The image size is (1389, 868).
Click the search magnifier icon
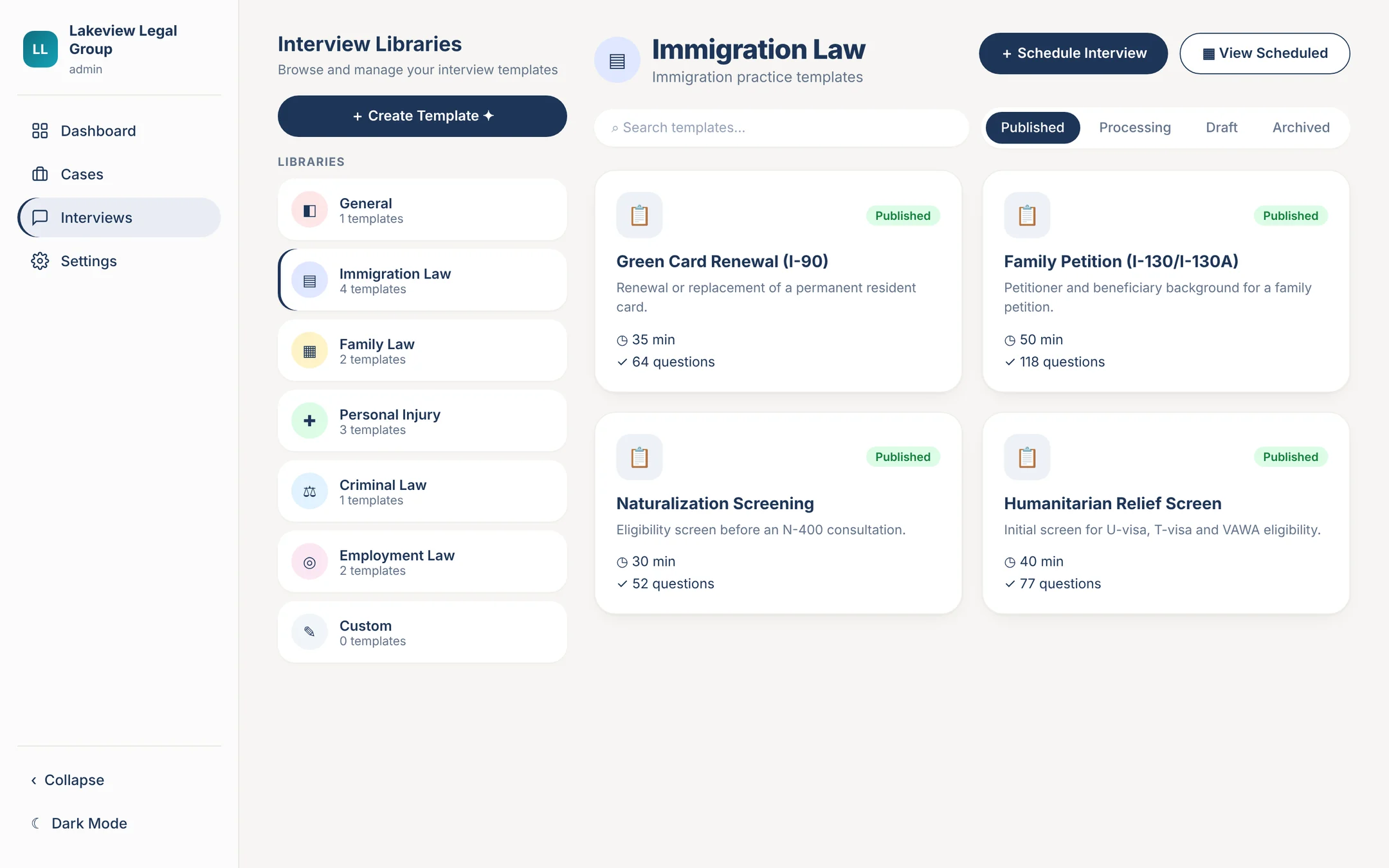coord(615,128)
